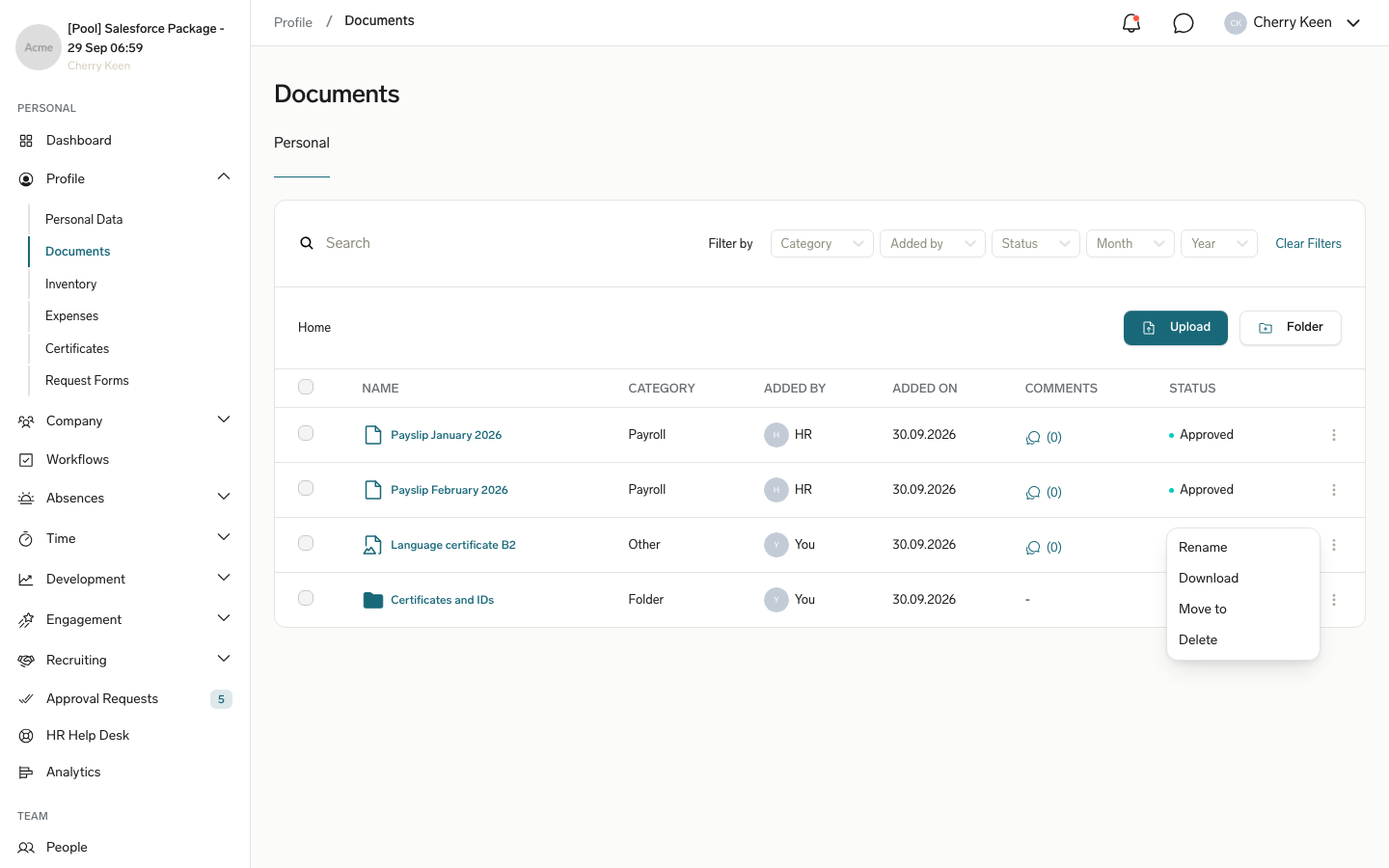Click the Upload button

(x=1176, y=328)
